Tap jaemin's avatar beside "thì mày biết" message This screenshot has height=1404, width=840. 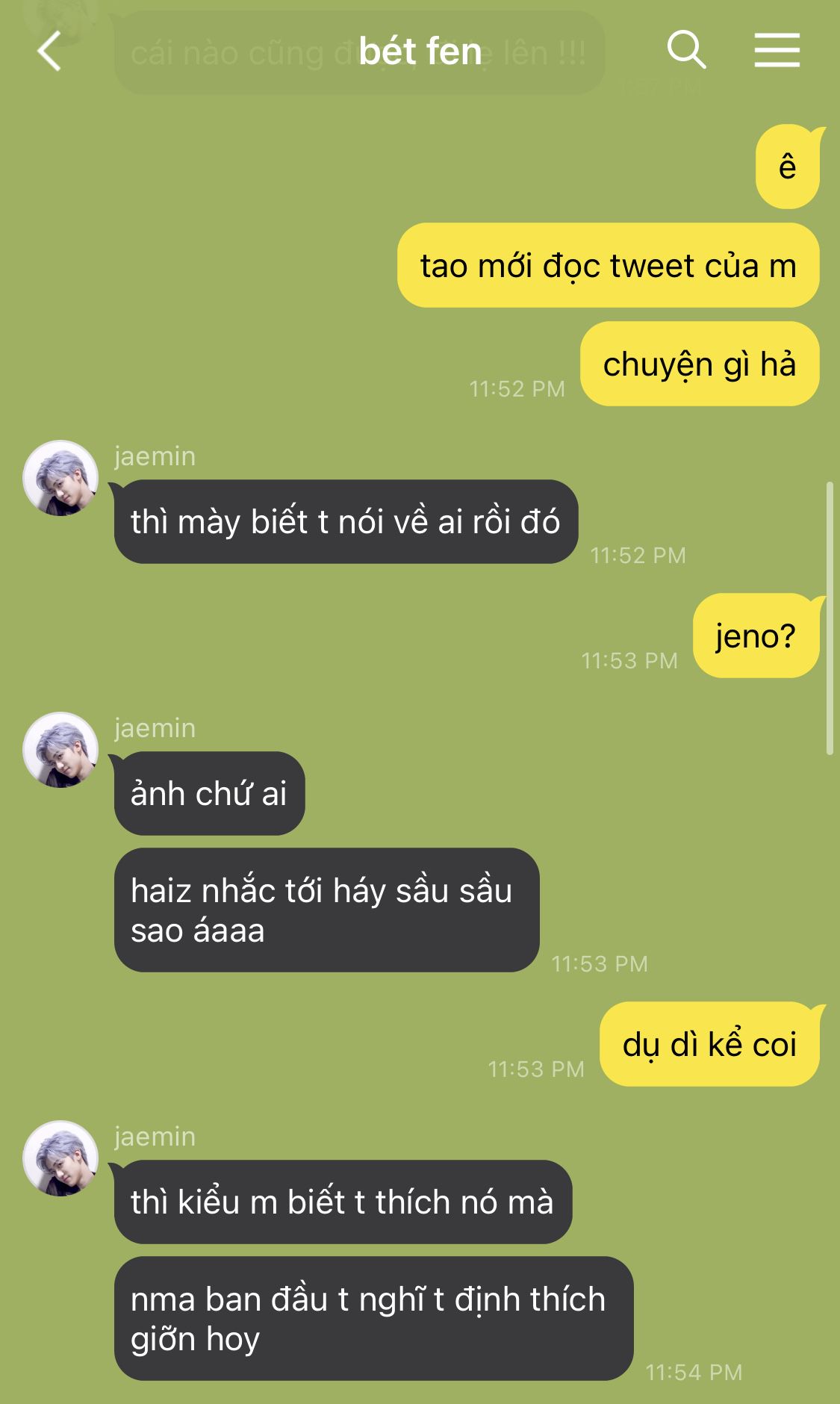pos(60,478)
